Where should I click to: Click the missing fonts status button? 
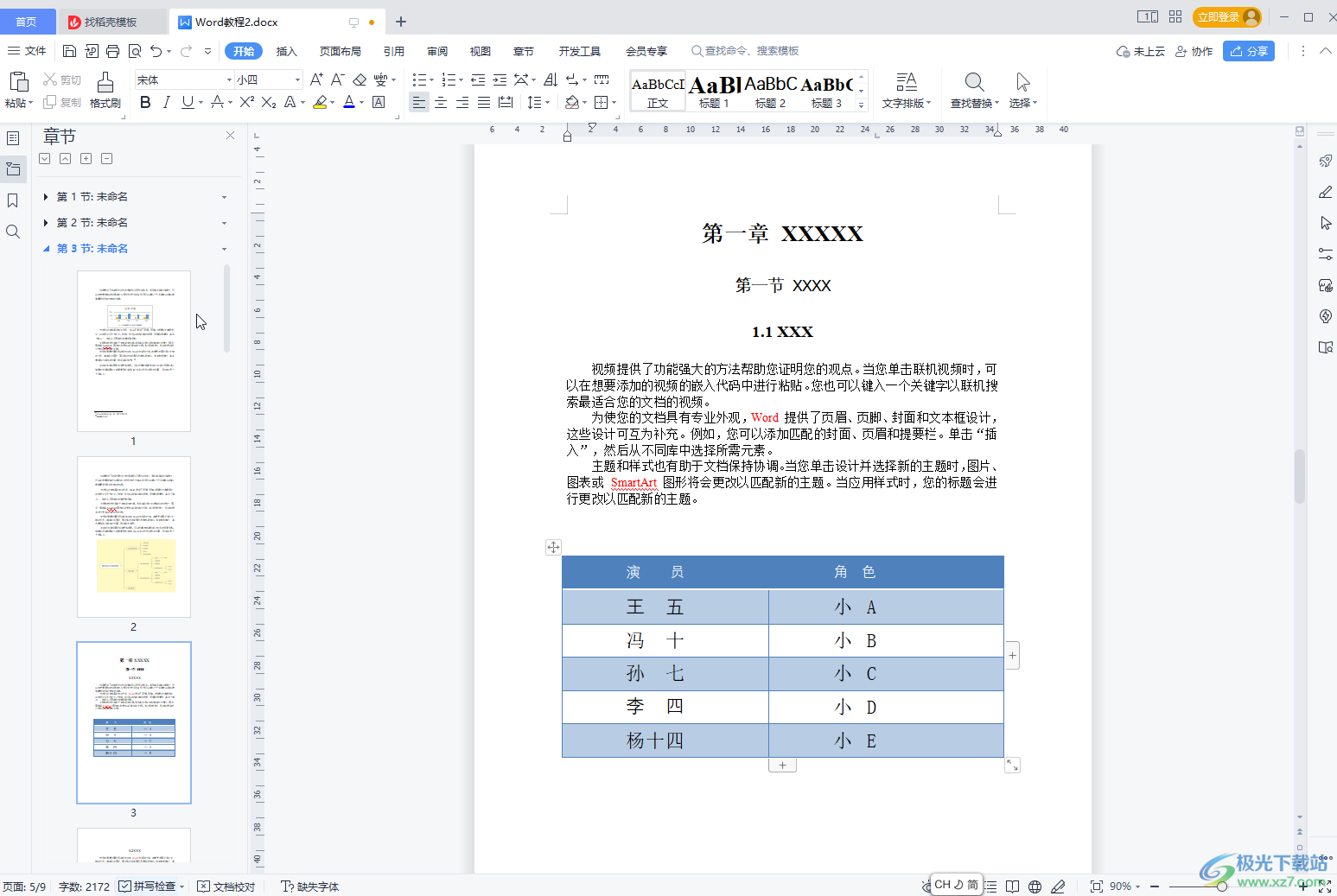(309, 886)
